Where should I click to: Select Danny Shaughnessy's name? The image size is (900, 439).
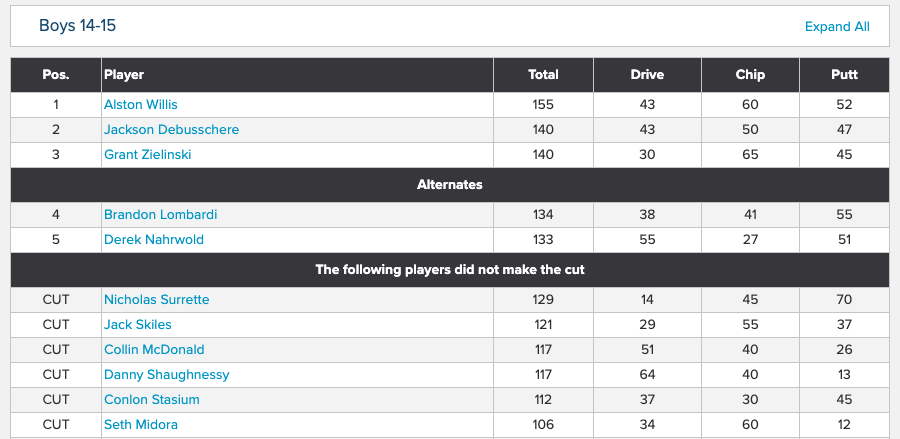pyautogui.click(x=166, y=375)
